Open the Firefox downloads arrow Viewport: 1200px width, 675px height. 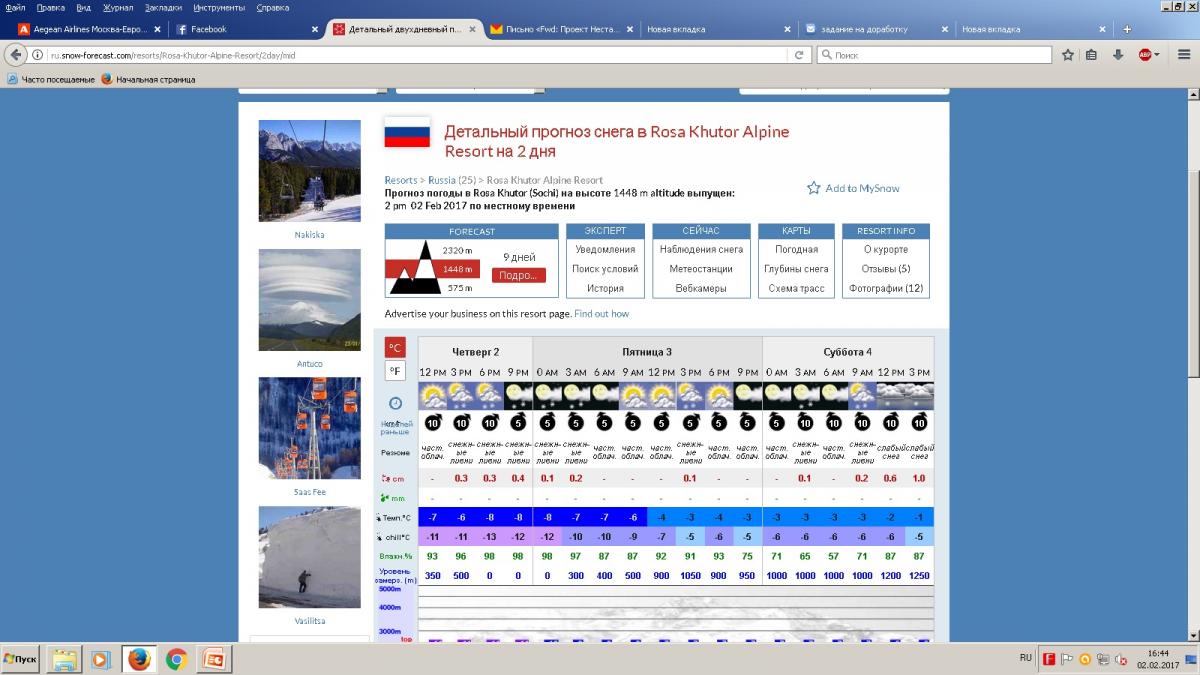[x=1118, y=55]
